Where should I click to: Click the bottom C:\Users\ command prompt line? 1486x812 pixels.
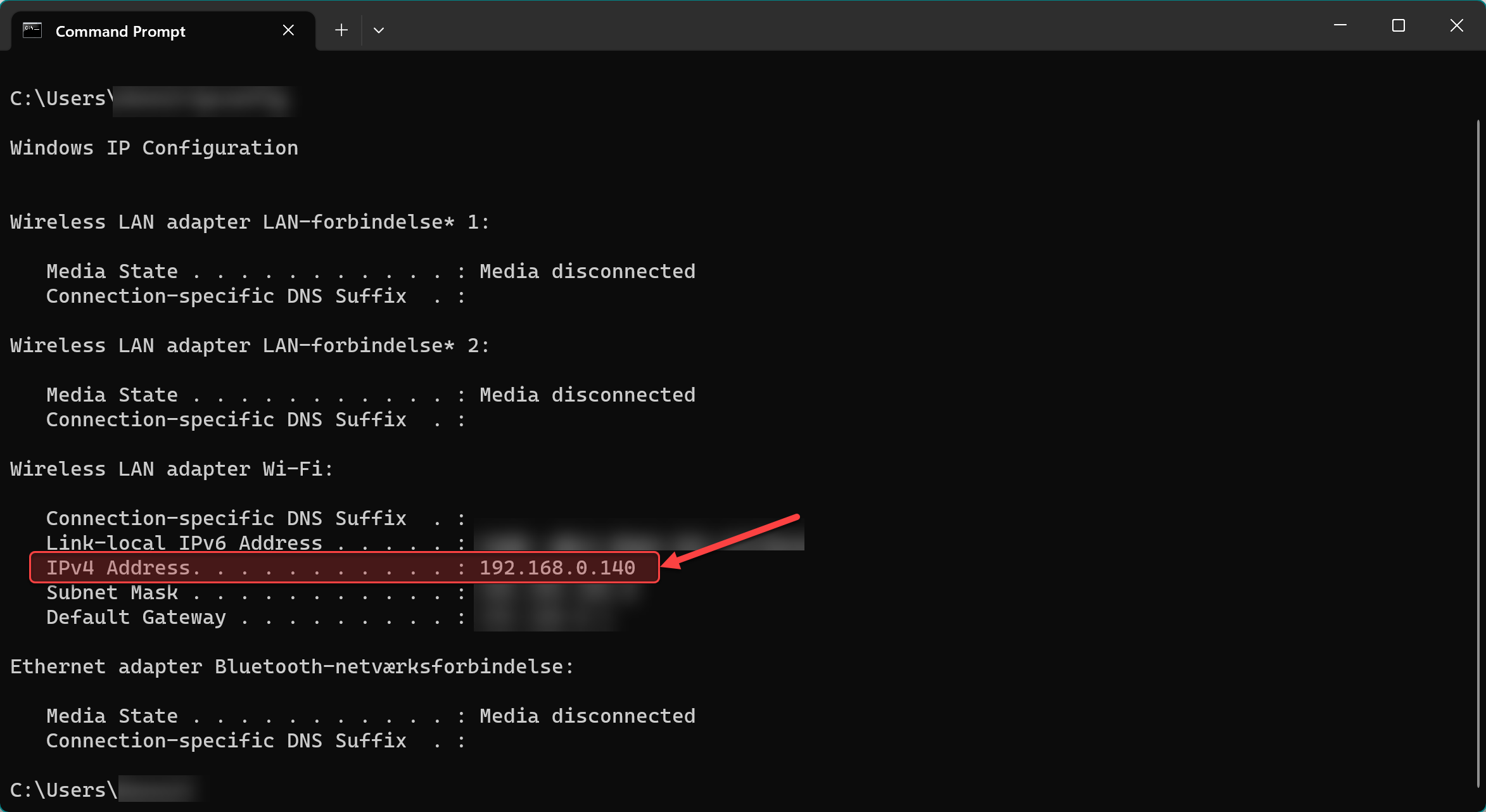106,790
